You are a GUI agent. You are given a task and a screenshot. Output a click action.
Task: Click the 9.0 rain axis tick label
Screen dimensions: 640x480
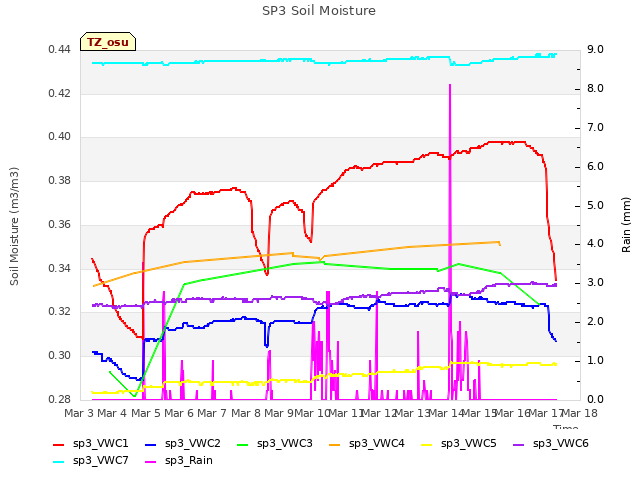(595, 50)
